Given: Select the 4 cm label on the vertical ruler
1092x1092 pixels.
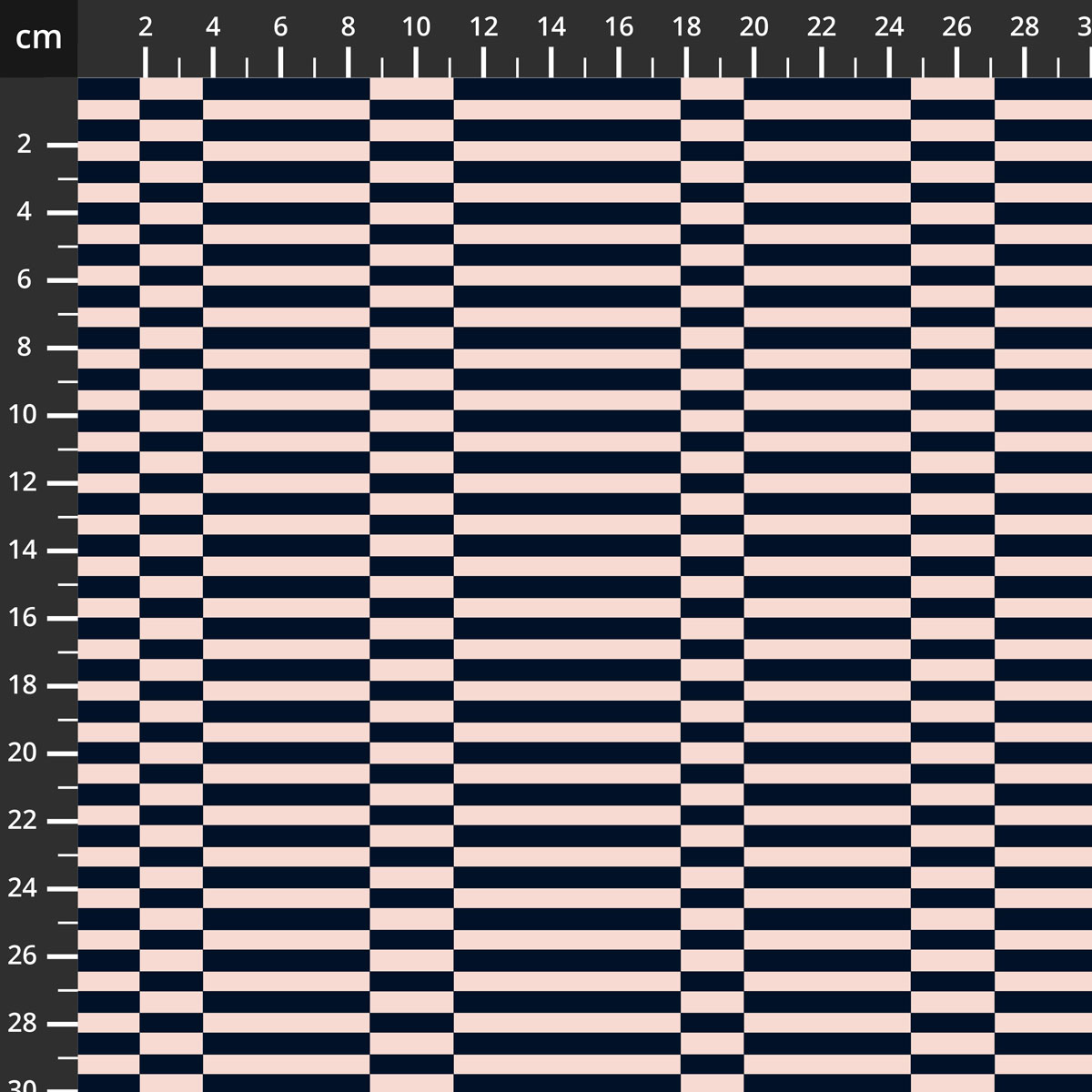Looking at the screenshot, I should 25,212.
